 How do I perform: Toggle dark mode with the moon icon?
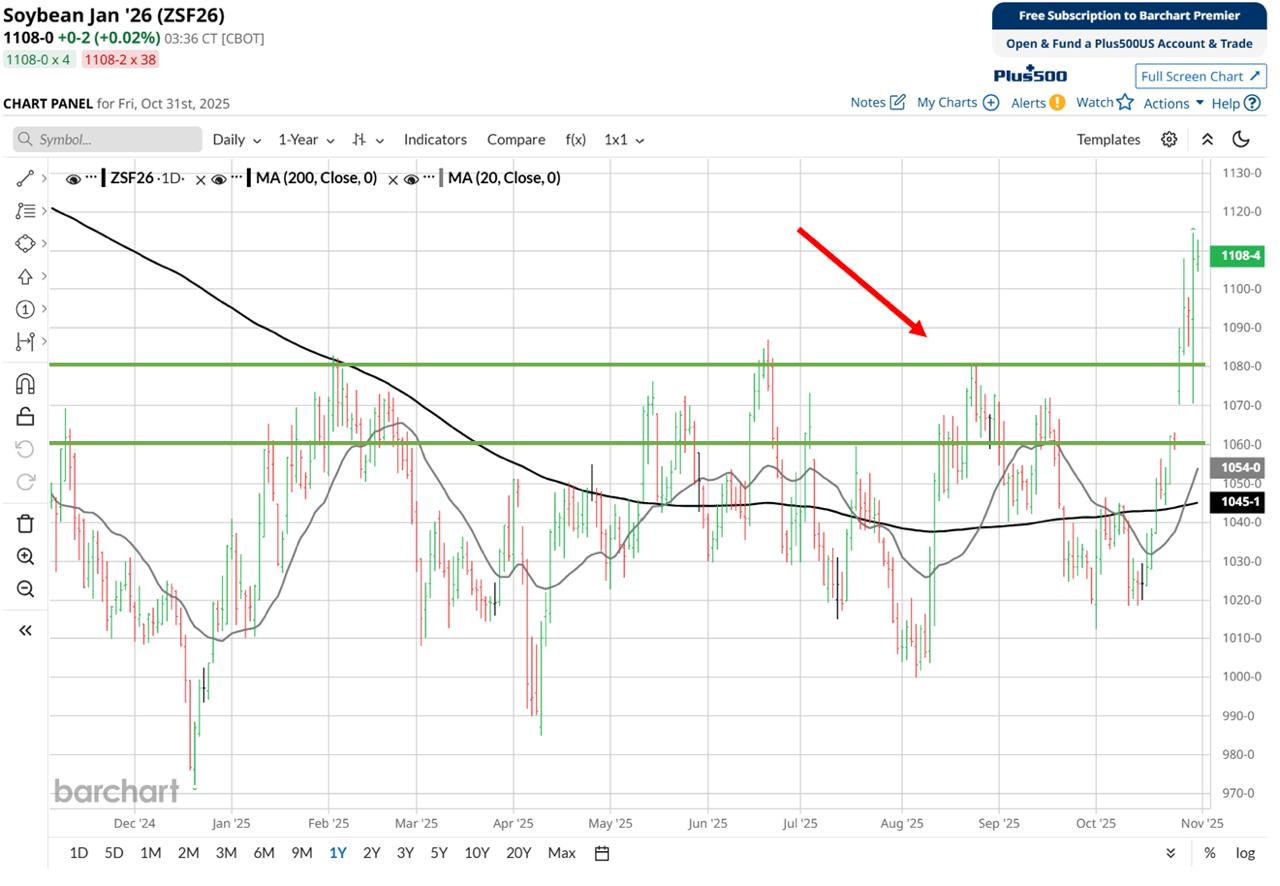pyautogui.click(x=1241, y=140)
